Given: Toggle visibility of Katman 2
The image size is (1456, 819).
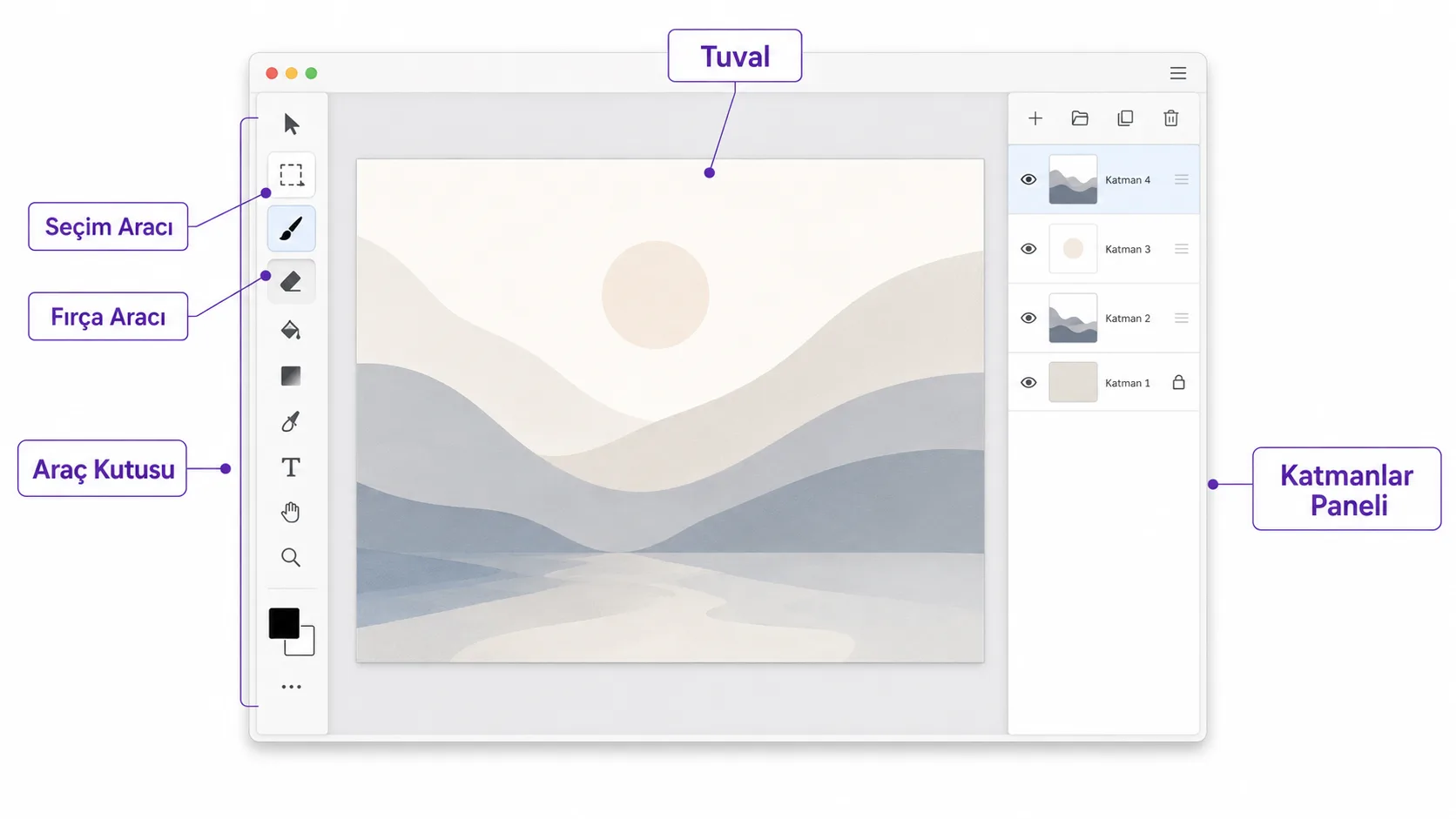Looking at the screenshot, I should pos(1028,318).
